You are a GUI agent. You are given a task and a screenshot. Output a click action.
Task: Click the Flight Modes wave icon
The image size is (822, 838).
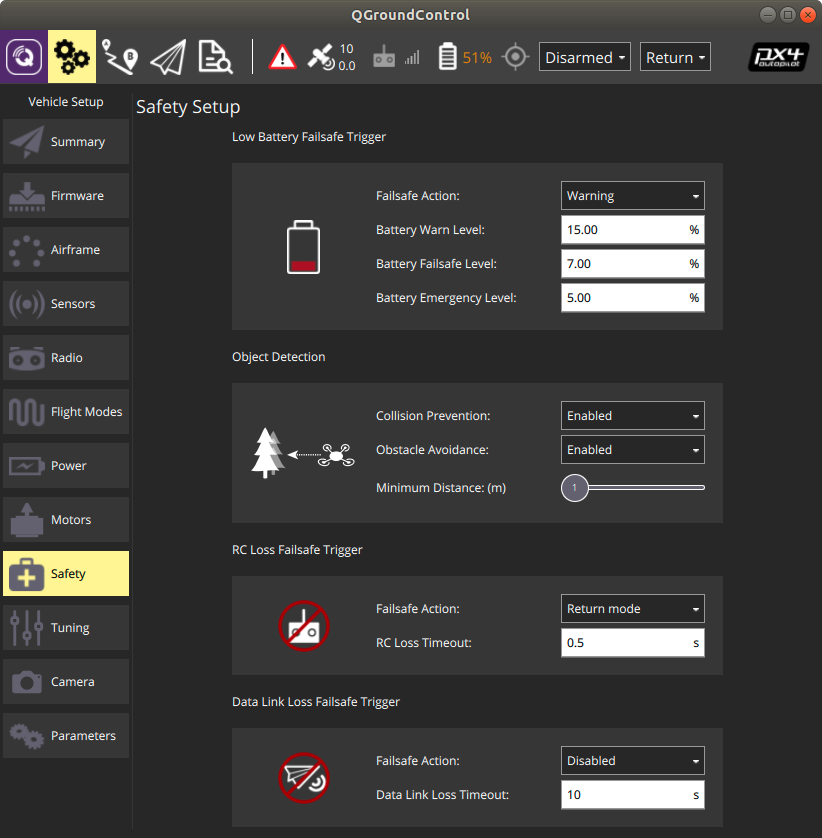click(x=27, y=412)
